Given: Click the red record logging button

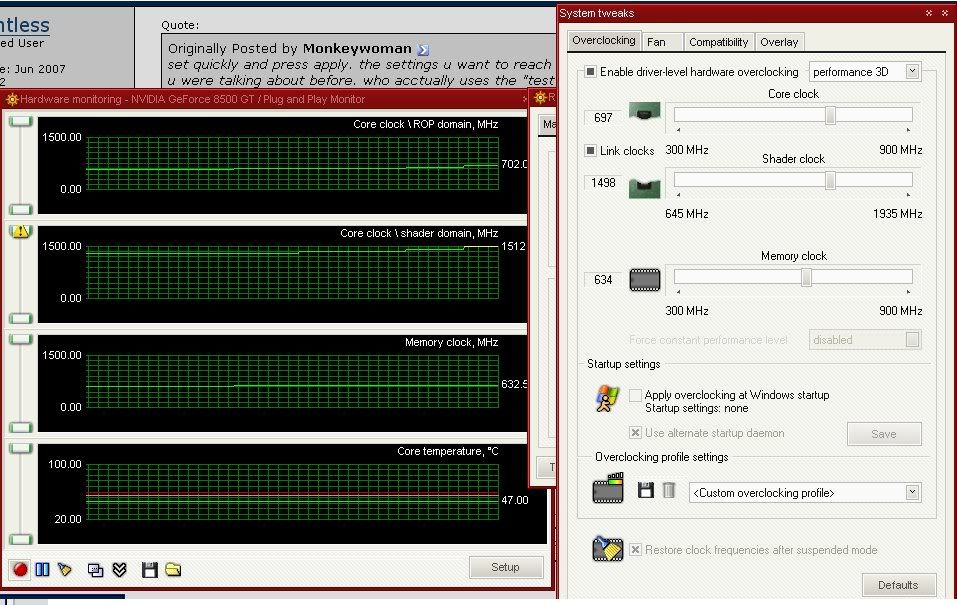Looking at the screenshot, I should click(x=19, y=569).
